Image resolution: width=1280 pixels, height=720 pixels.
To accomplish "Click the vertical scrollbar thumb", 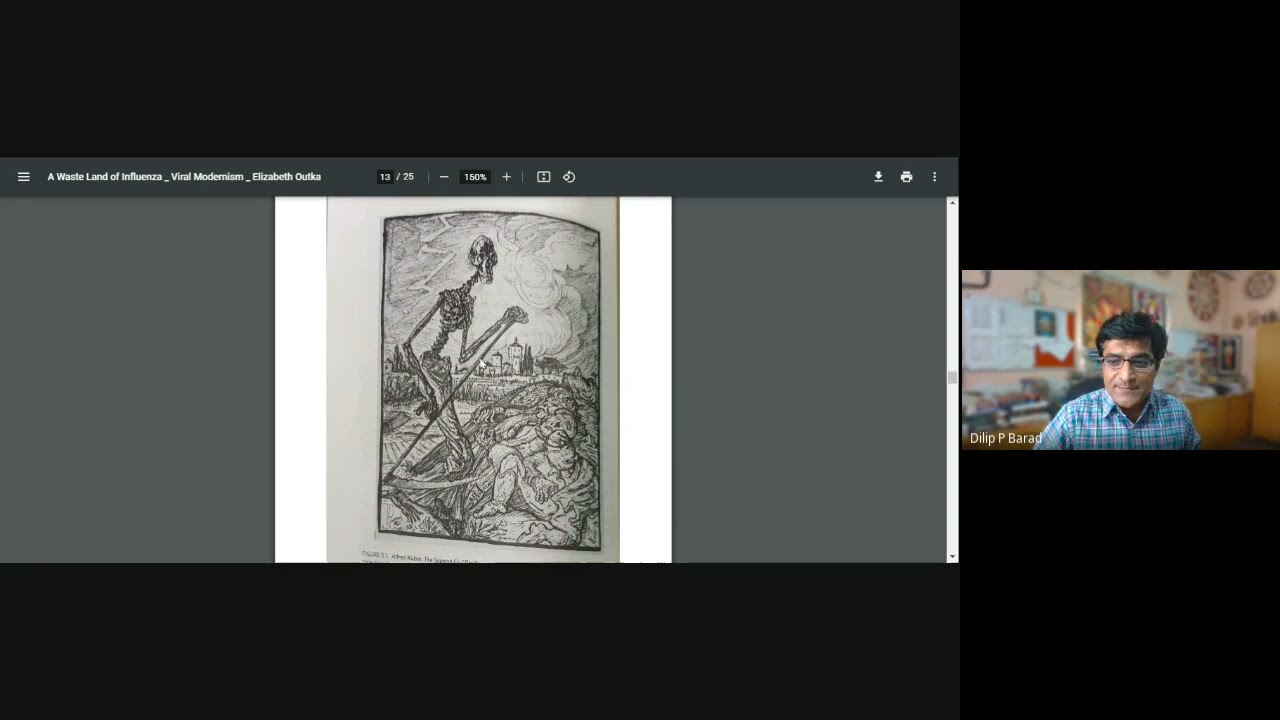I will 952,377.
